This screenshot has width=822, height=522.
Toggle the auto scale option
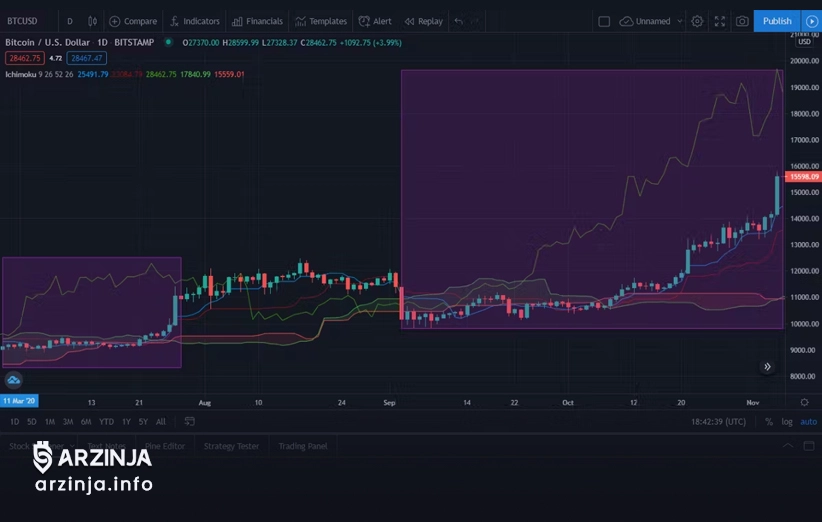click(x=808, y=422)
